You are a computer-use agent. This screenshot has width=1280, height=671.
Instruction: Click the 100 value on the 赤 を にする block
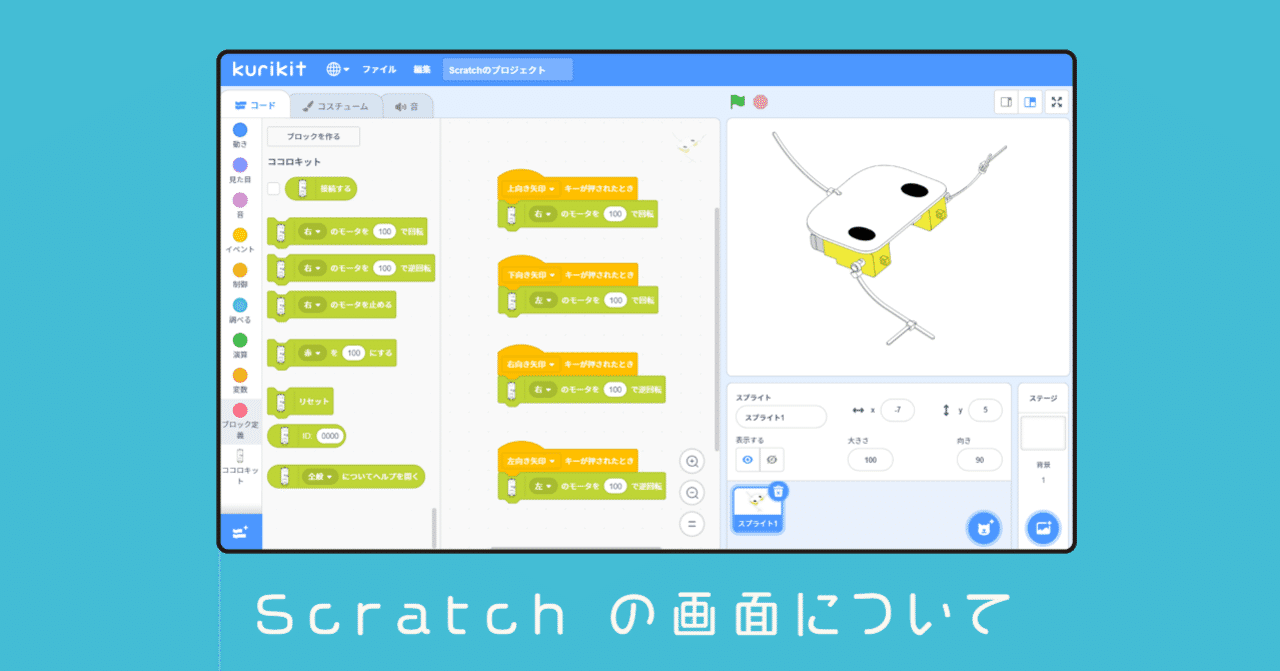click(353, 353)
